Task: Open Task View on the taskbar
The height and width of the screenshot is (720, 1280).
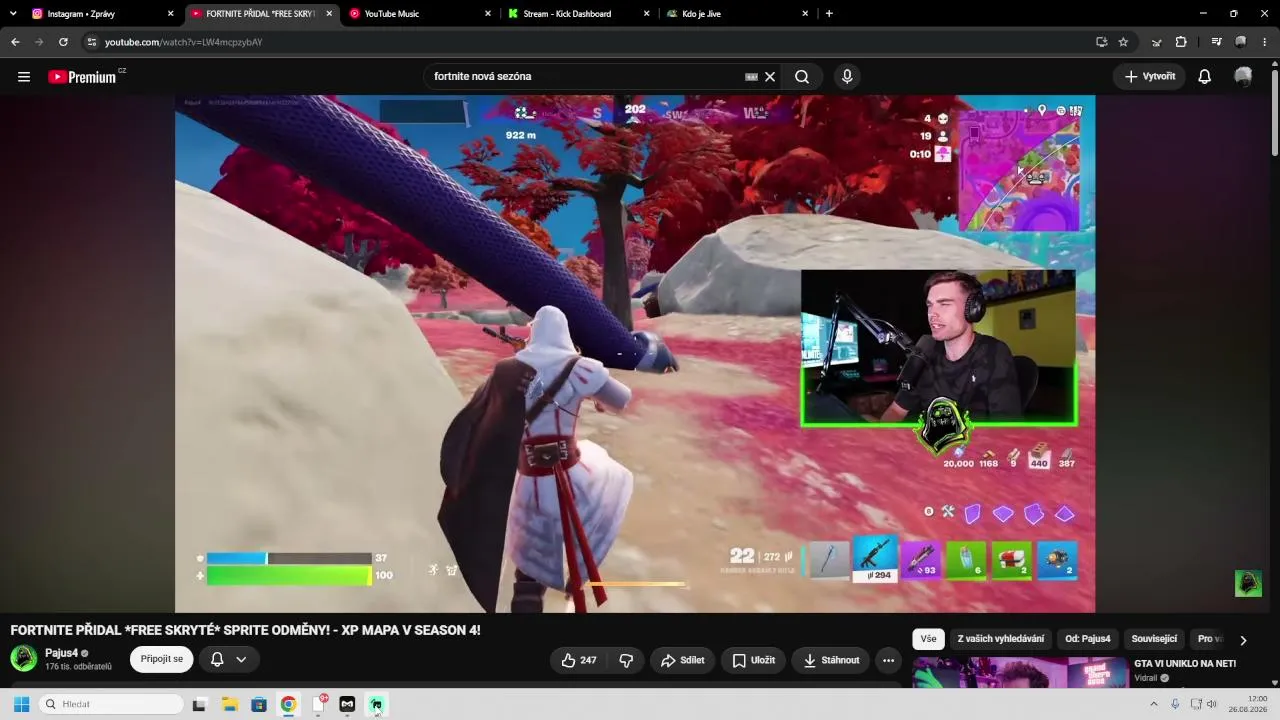Action: 199,704
